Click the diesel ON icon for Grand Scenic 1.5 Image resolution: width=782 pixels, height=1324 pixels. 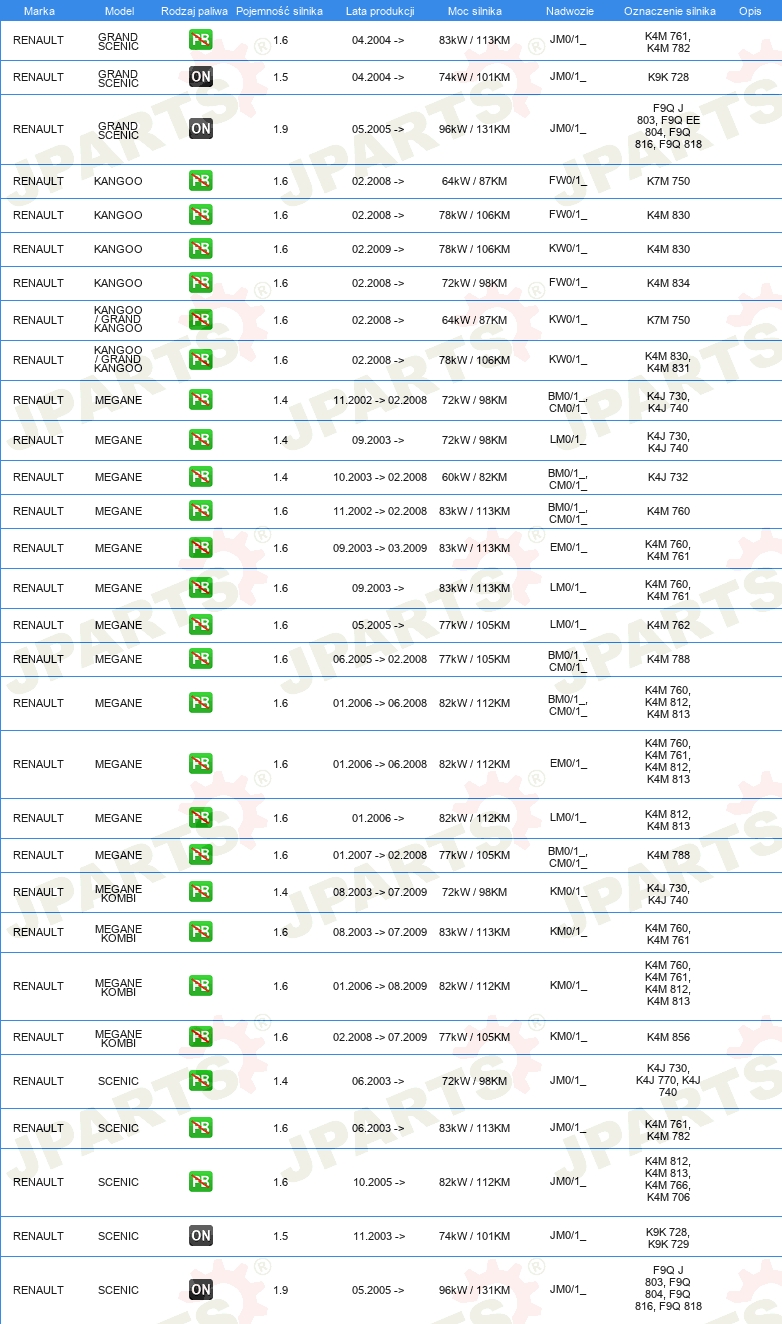(x=201, y=77)
